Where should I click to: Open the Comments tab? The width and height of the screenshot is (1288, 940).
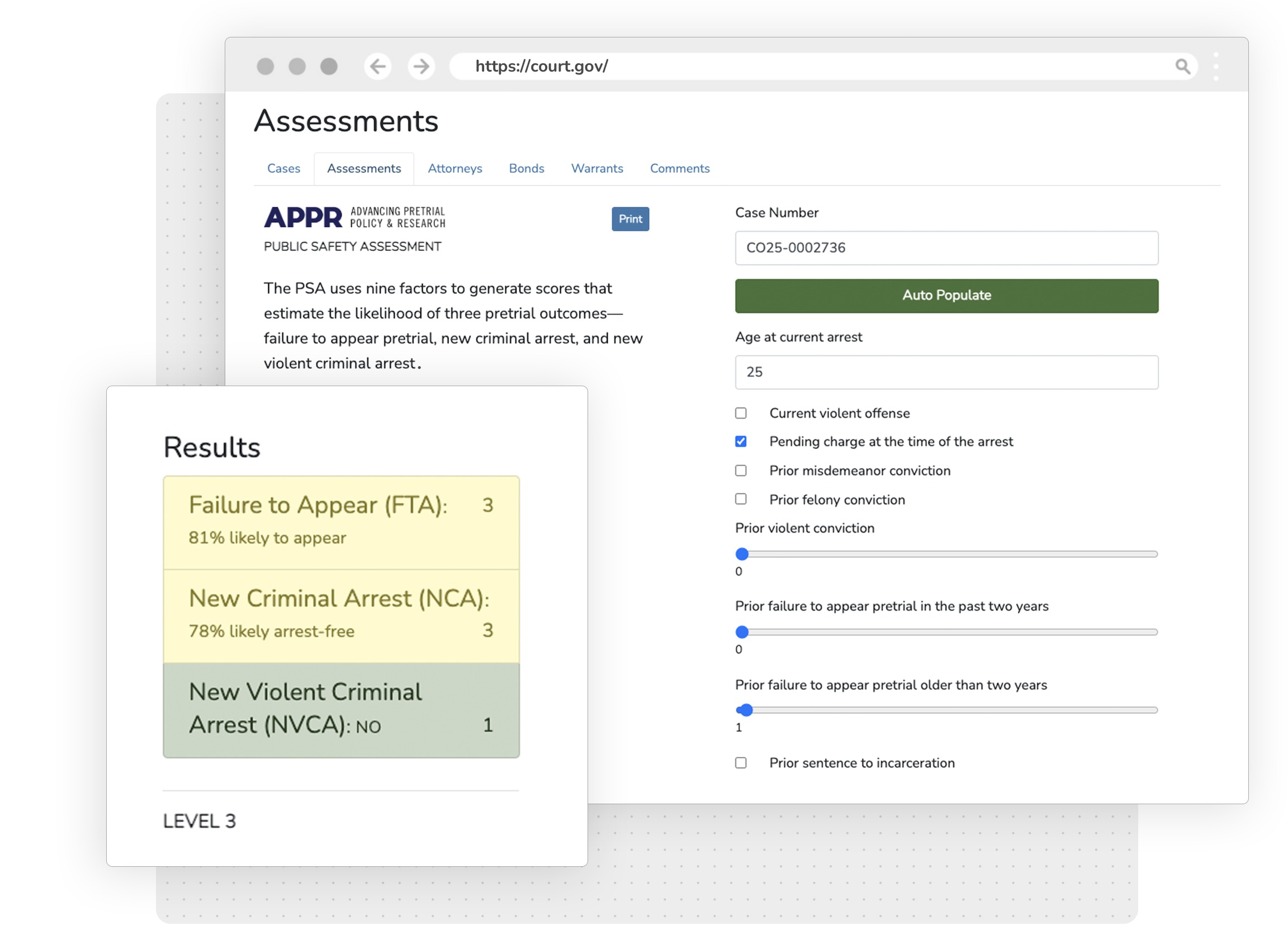click(x=680, y=168)
